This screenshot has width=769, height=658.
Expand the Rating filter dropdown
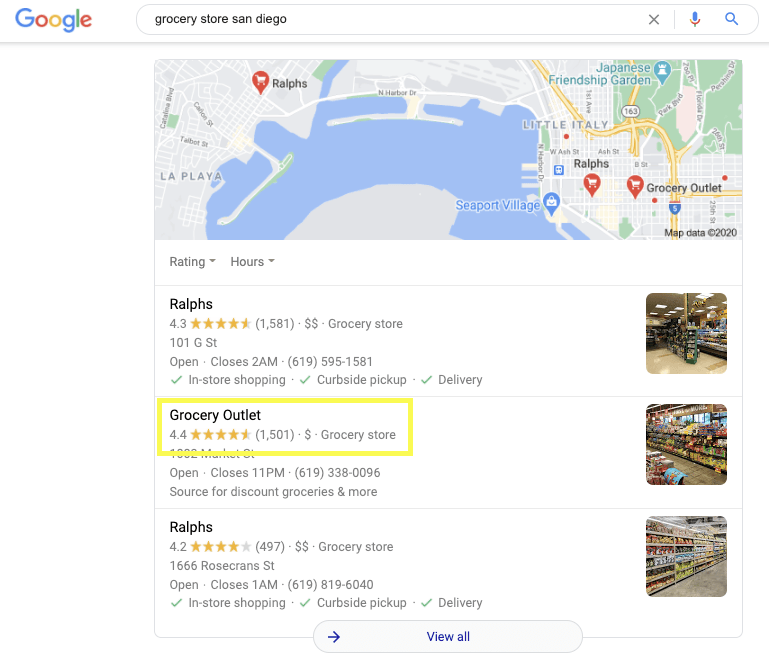tap(192, 262)
